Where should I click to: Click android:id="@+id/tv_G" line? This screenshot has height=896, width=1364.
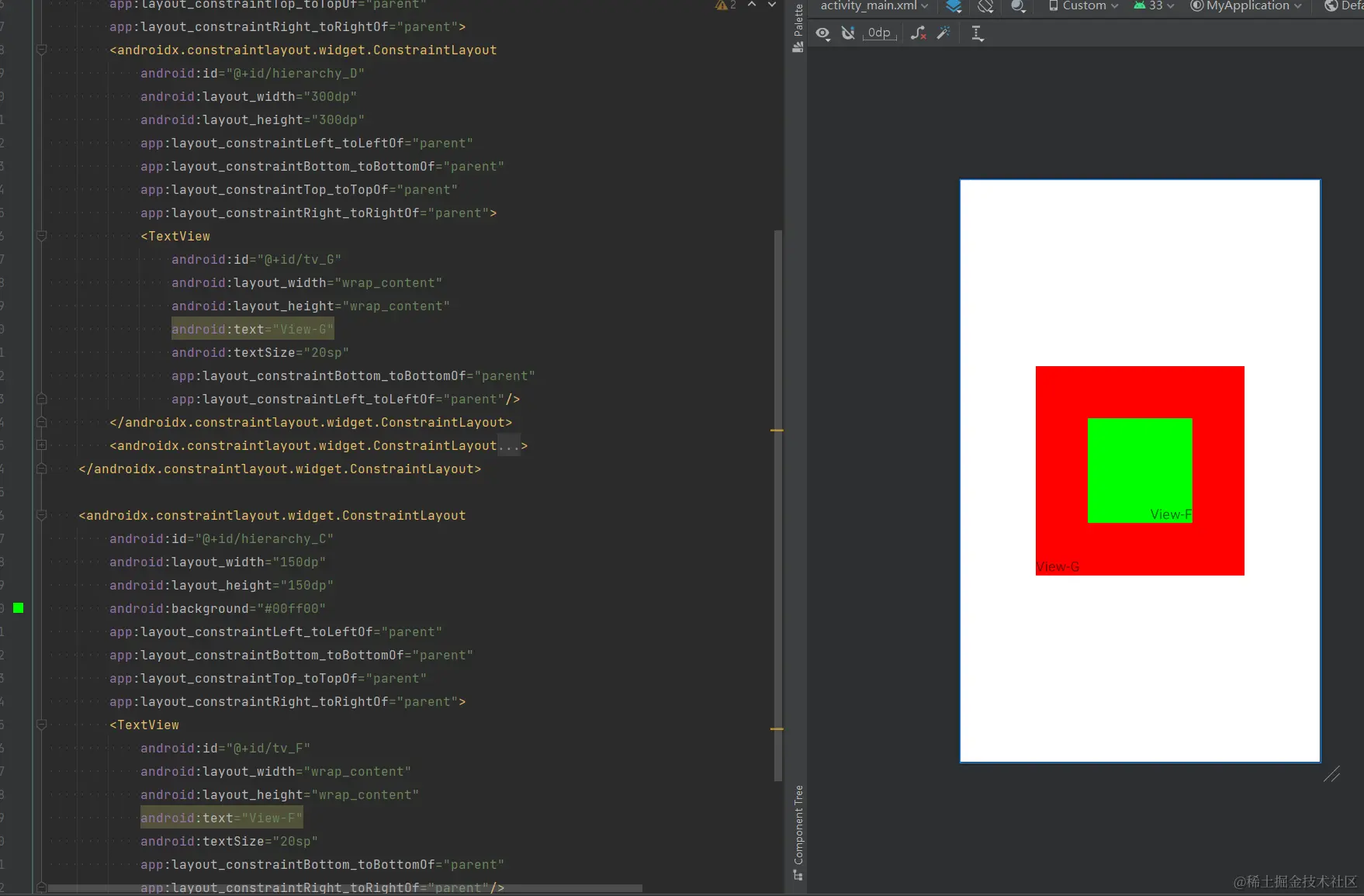(x=256, y=259)
